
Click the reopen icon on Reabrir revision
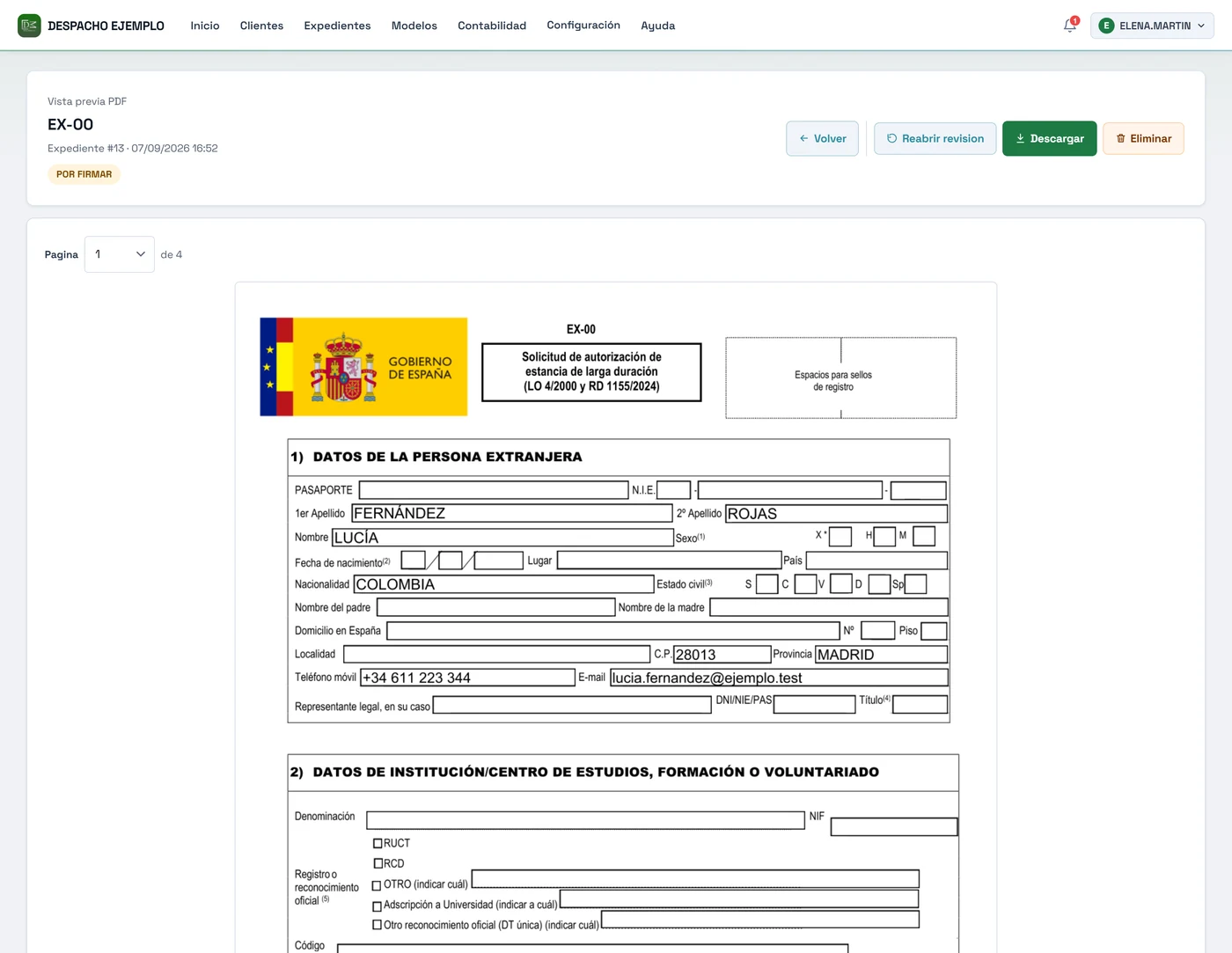[x=891, y=138]
